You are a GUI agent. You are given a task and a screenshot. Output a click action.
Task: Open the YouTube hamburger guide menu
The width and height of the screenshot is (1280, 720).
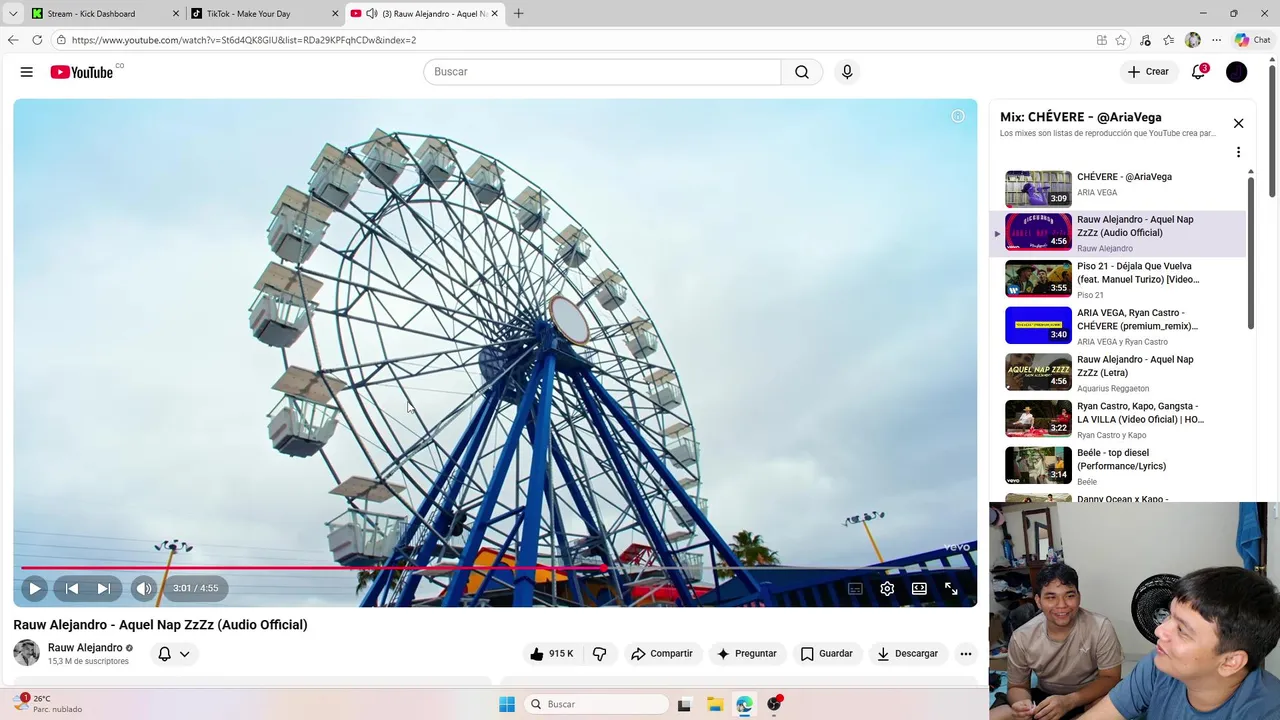point(27,72)
